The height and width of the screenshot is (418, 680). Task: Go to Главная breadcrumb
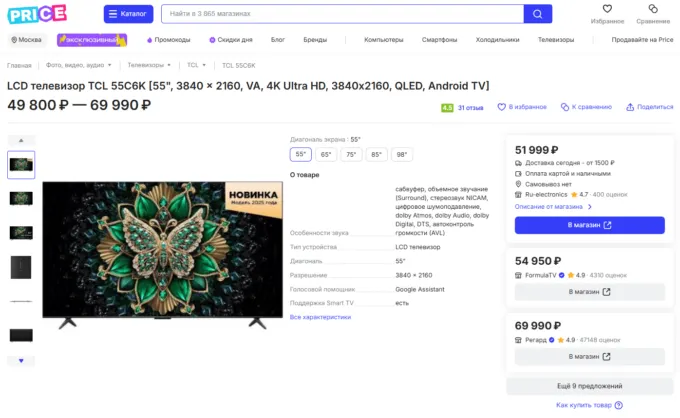point(19,65)
